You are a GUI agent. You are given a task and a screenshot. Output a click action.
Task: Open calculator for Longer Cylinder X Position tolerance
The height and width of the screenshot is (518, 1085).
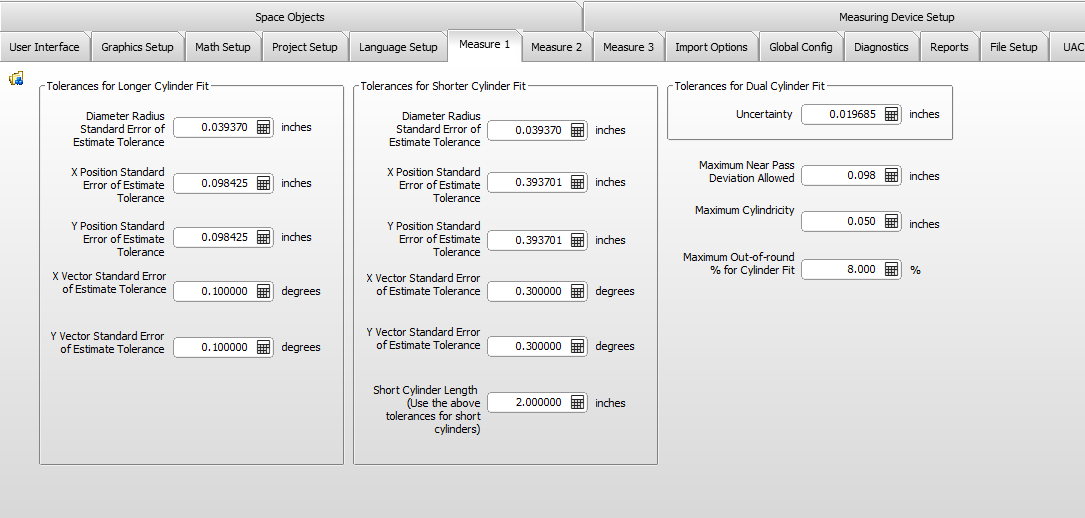click(x=263, y=183)
